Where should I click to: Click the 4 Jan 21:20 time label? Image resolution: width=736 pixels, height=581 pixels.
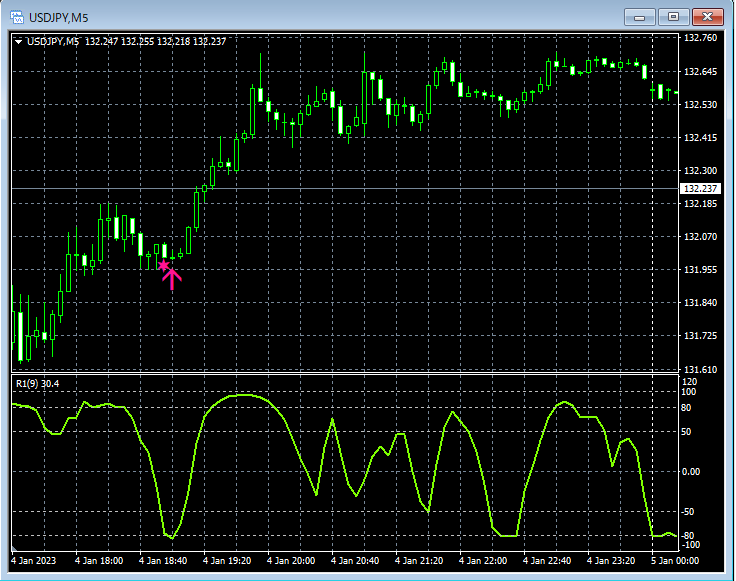(x=419, y=561)
